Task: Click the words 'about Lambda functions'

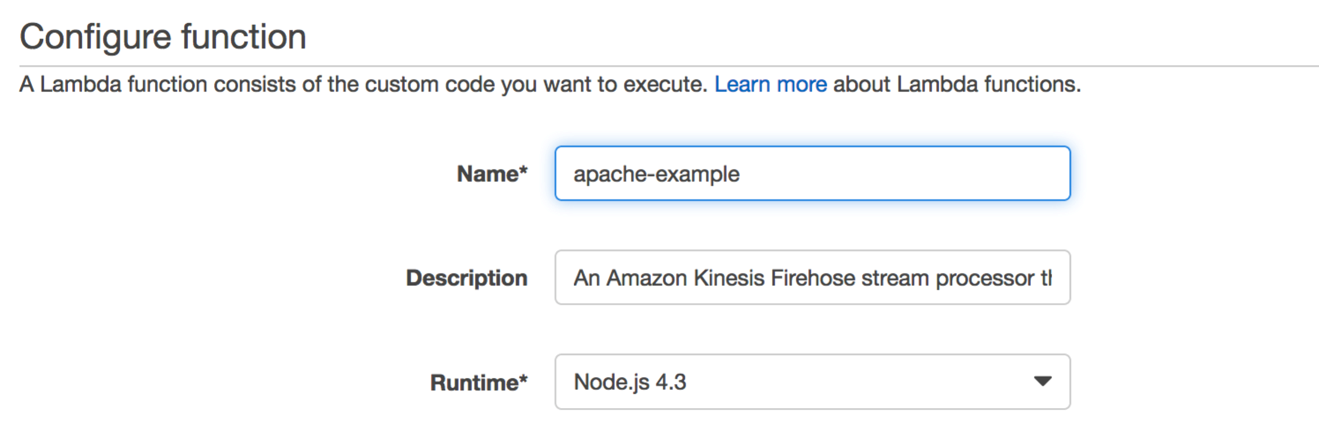Action: pyautogui.click(x=956, y=85)
